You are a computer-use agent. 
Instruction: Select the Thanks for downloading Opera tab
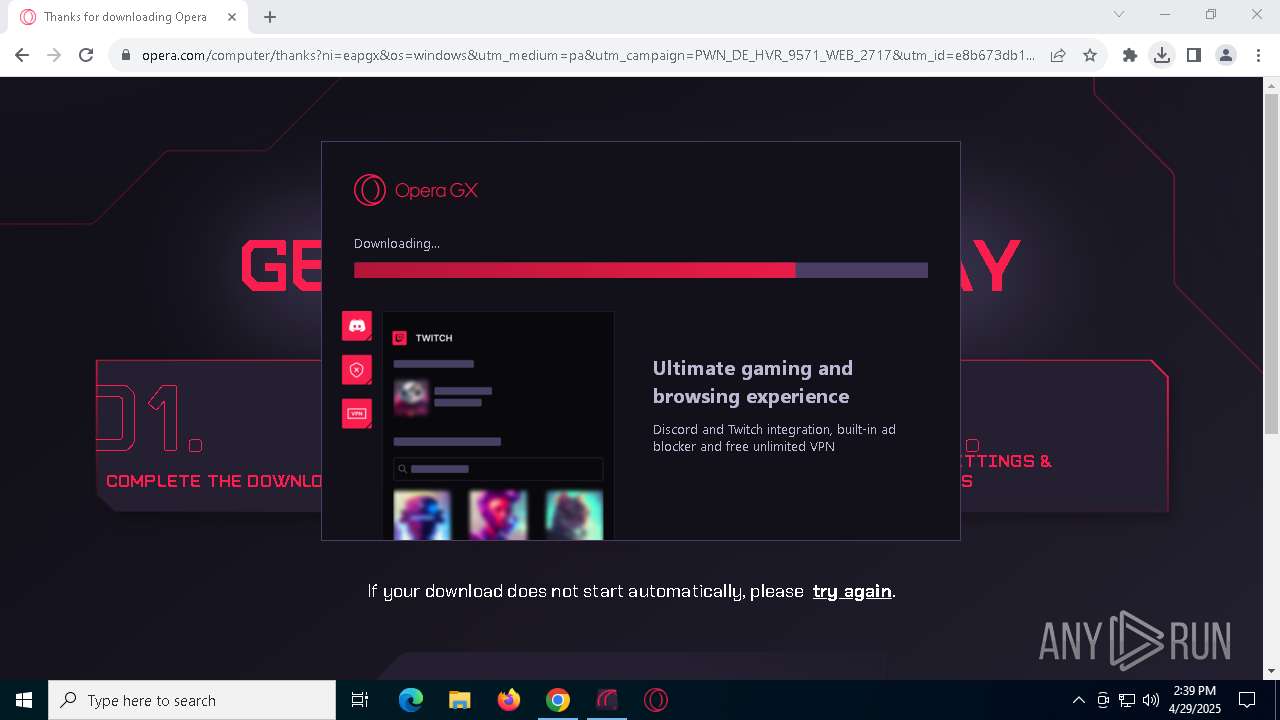128,17
